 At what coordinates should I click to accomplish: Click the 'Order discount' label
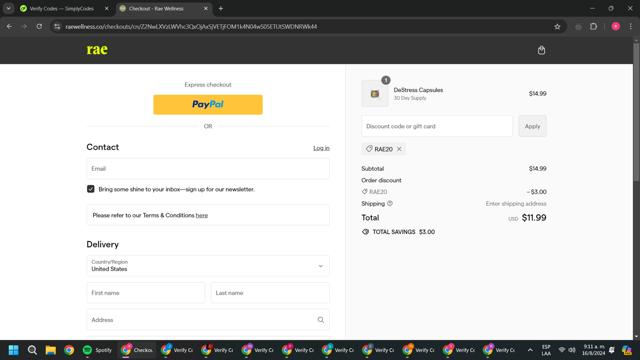pyautogui.click(x=381, y=180)
